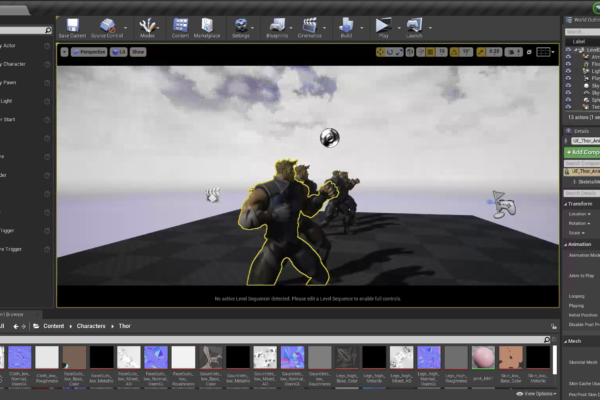Select the pink_MAT material thumbnail
Screen dimensions: 600x400
483,358
